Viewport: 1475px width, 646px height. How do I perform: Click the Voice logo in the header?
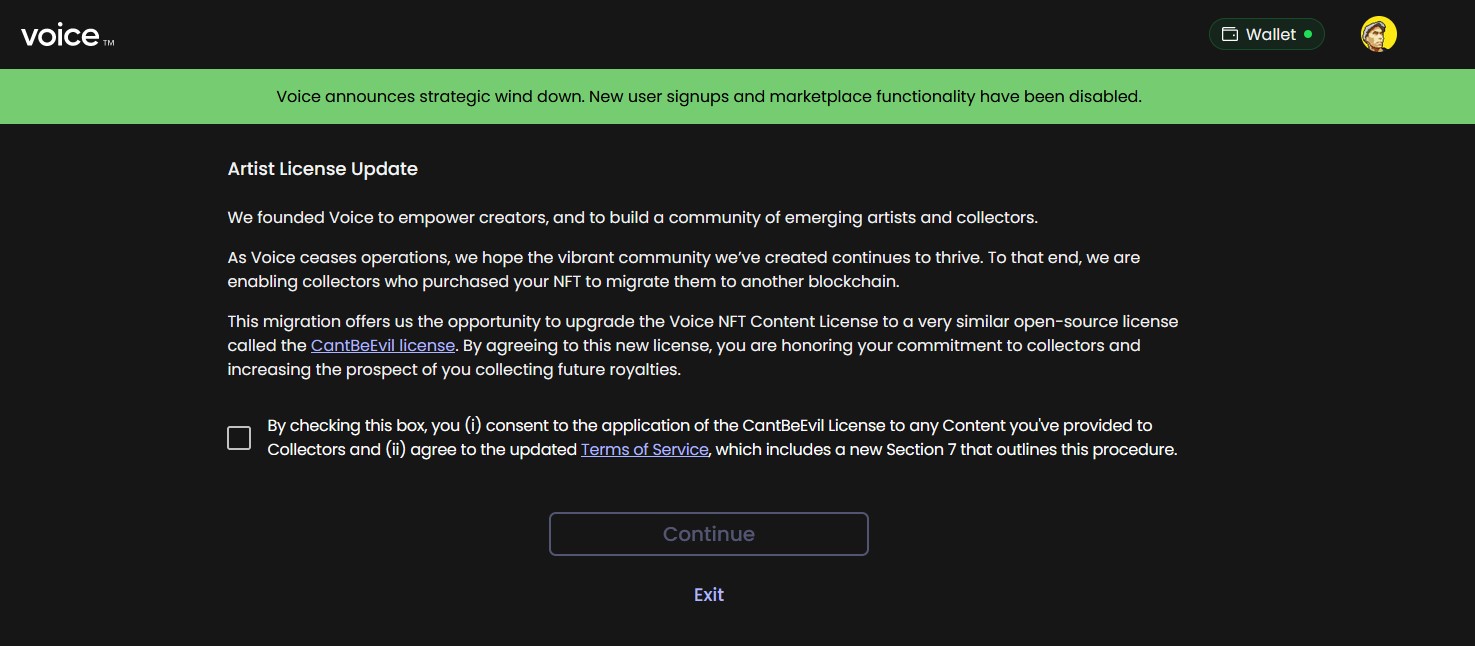tap(60, 35)
